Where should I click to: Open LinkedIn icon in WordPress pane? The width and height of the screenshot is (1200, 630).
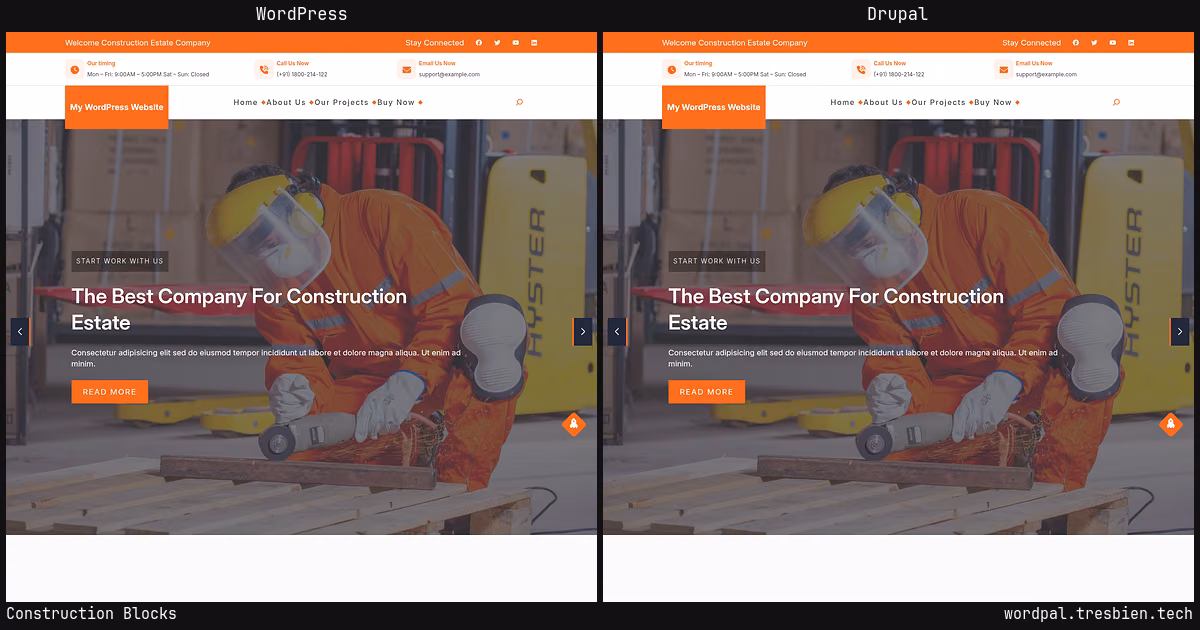point(534,43)
